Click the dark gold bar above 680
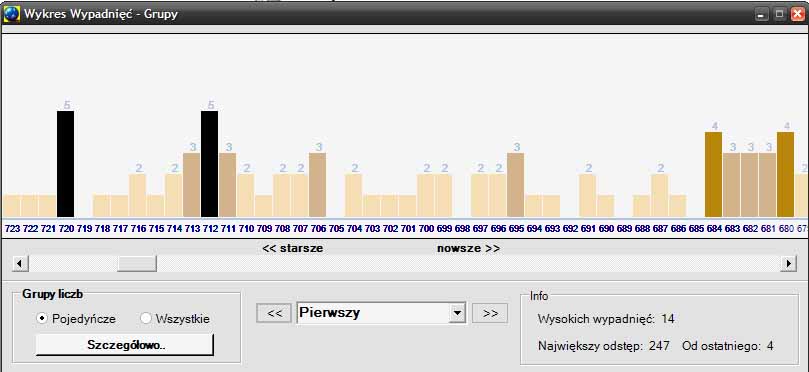Image resolution: width=809 pixels, height=372 pixels. [785, 174]
